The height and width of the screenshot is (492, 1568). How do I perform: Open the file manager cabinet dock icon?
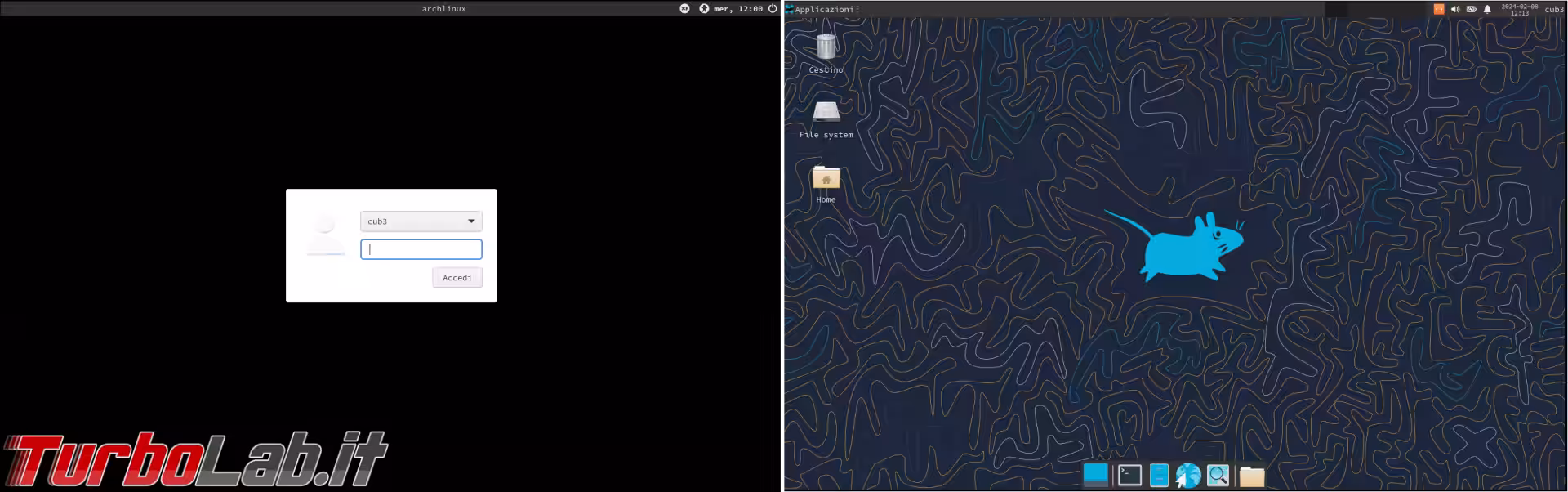pos(1159,475)
